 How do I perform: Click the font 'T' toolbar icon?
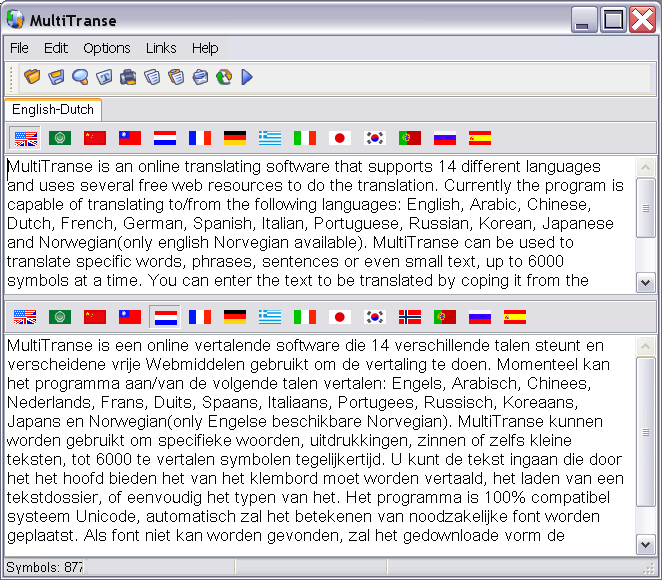pyautogui.click(x=104, y=77)
